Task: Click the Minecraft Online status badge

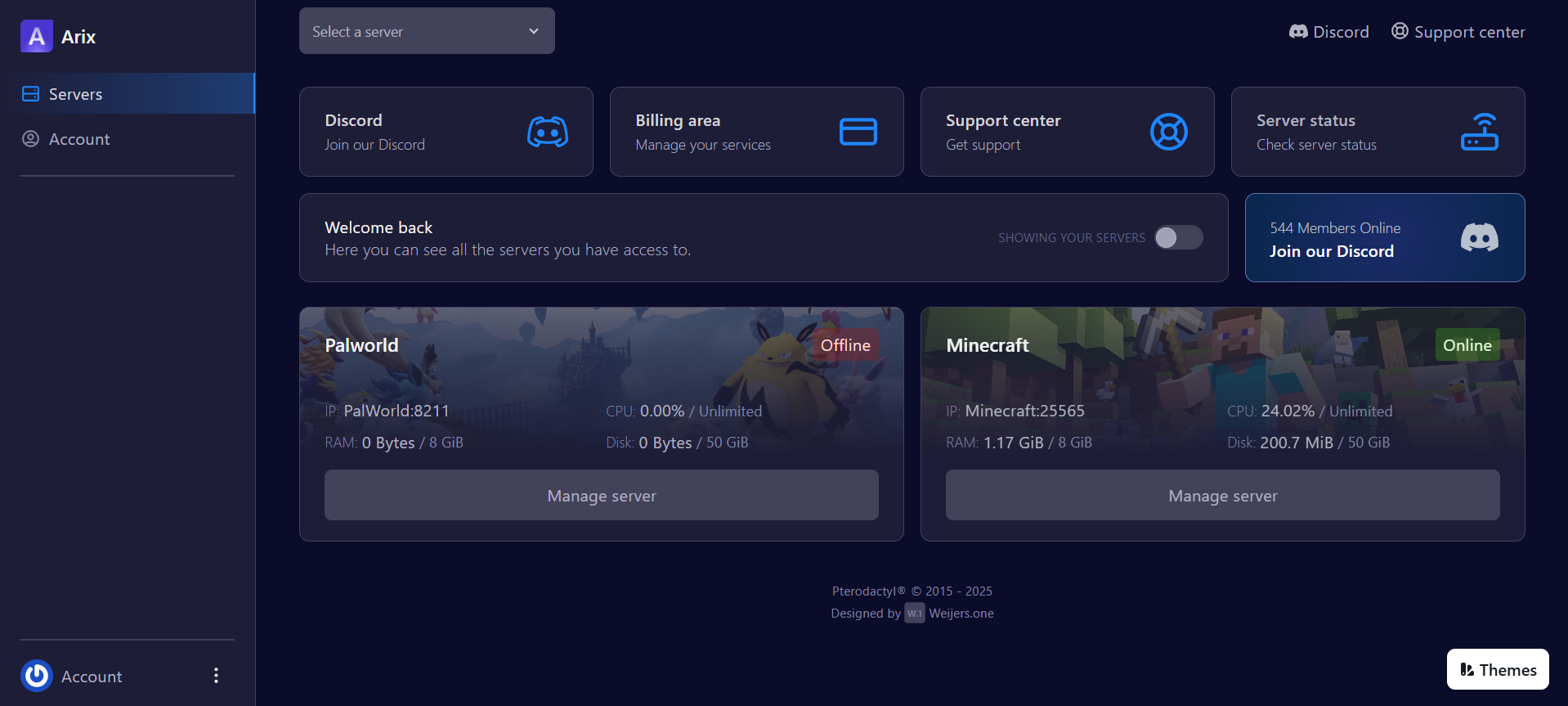Action: (x=1467, y=345)
